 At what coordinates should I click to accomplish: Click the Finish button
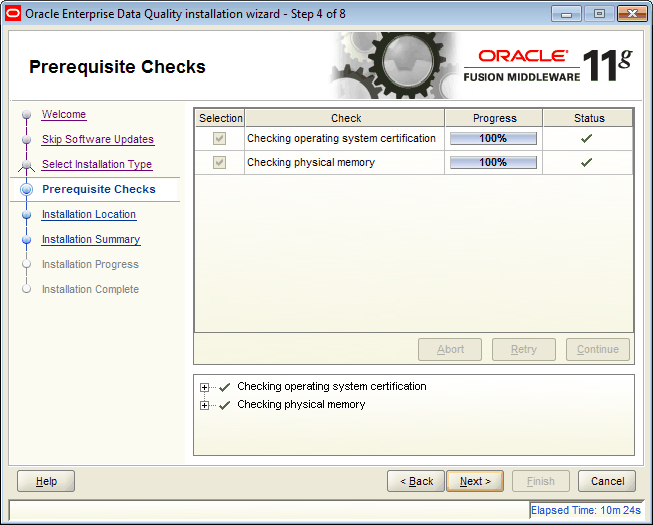click(541, 481)
